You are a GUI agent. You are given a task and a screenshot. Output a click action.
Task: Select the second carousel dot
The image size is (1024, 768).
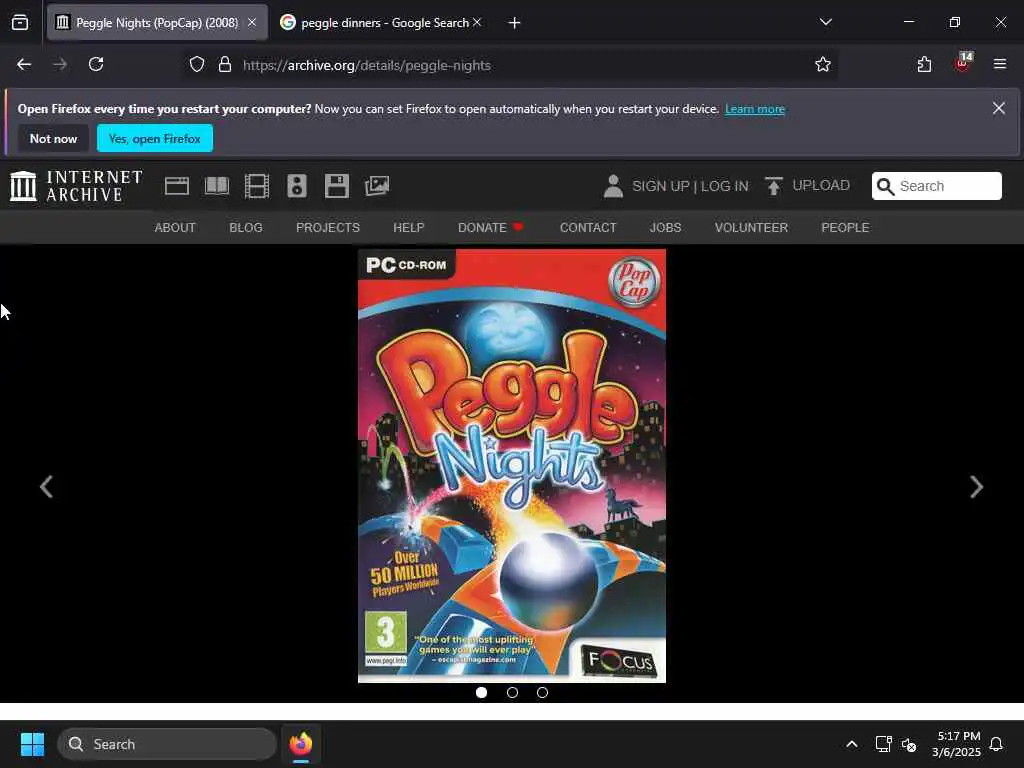tap(512, 692)
